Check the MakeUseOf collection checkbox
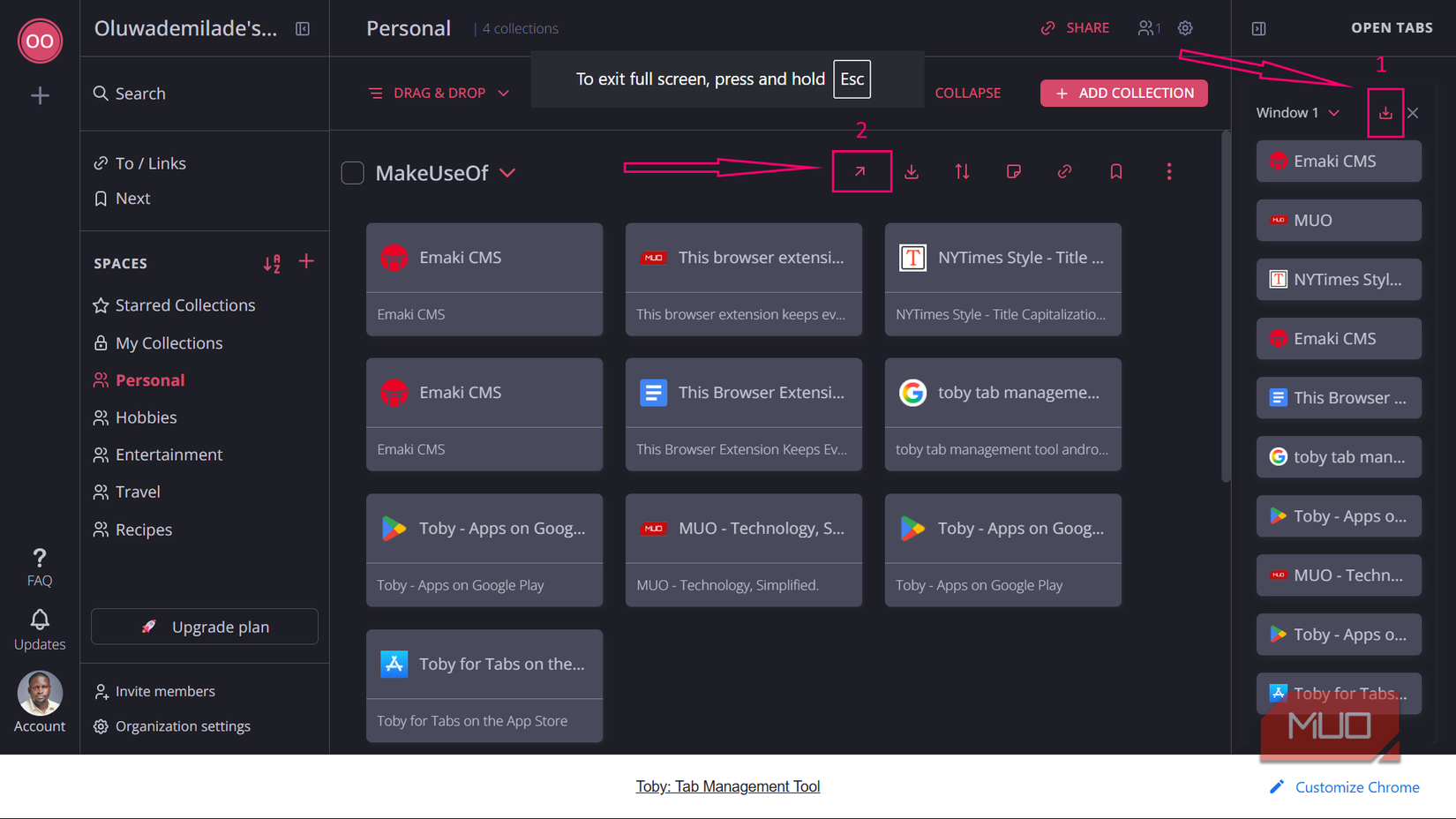The height and width of the screenshot is (819, 1456). [352, 172]
